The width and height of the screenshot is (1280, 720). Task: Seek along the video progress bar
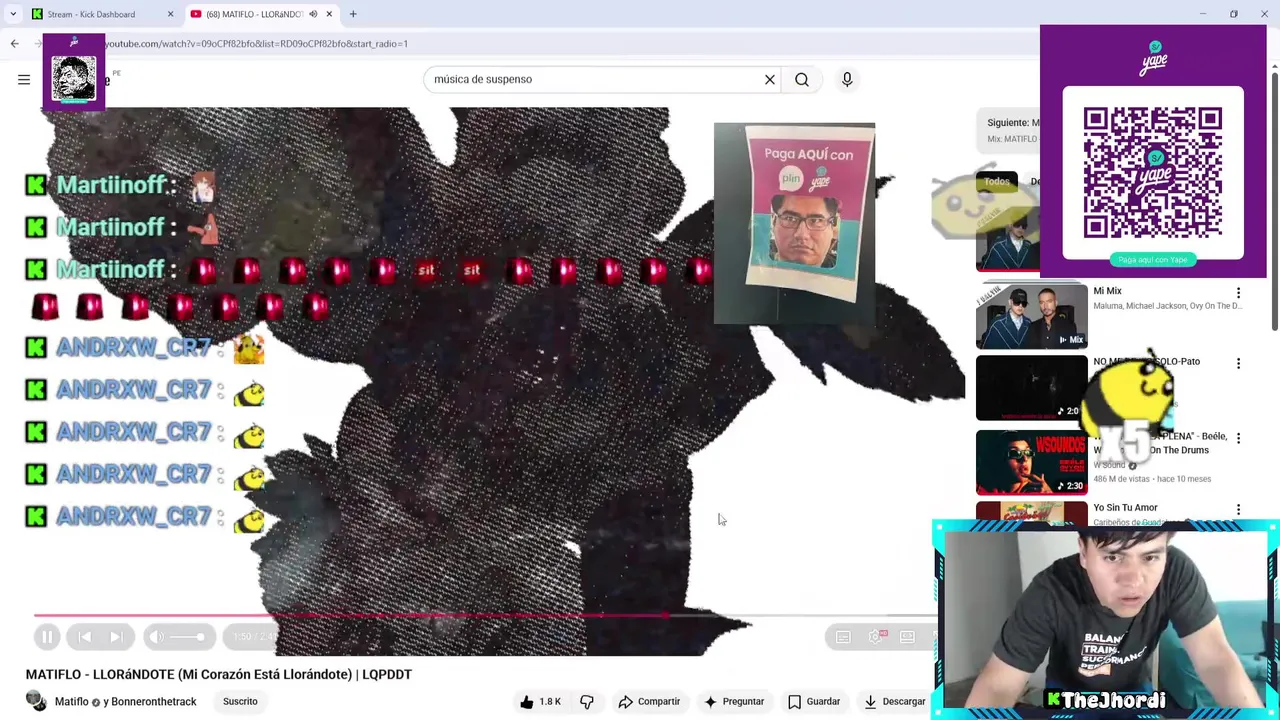484,615
